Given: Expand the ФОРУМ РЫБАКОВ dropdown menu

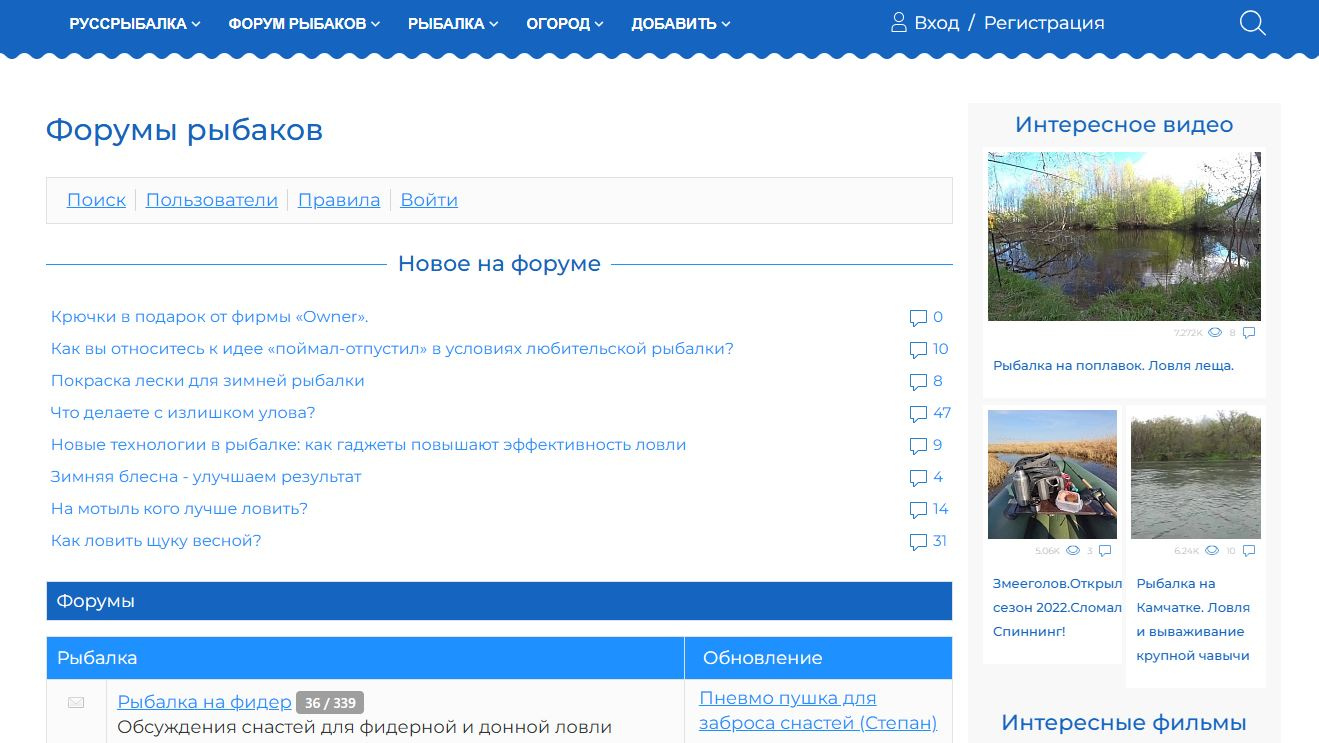Looking at the screenshot, I should tap(304, 24).
